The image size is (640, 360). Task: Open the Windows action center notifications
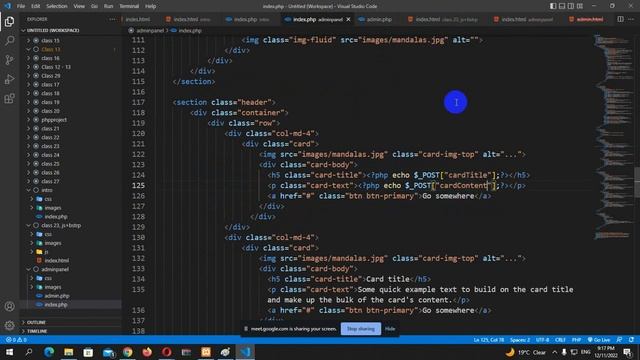628,352
